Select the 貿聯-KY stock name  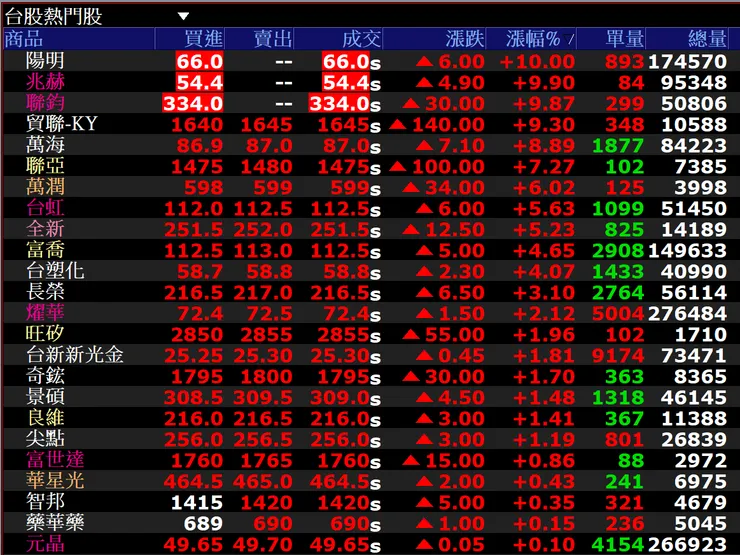tap(61, 124)
